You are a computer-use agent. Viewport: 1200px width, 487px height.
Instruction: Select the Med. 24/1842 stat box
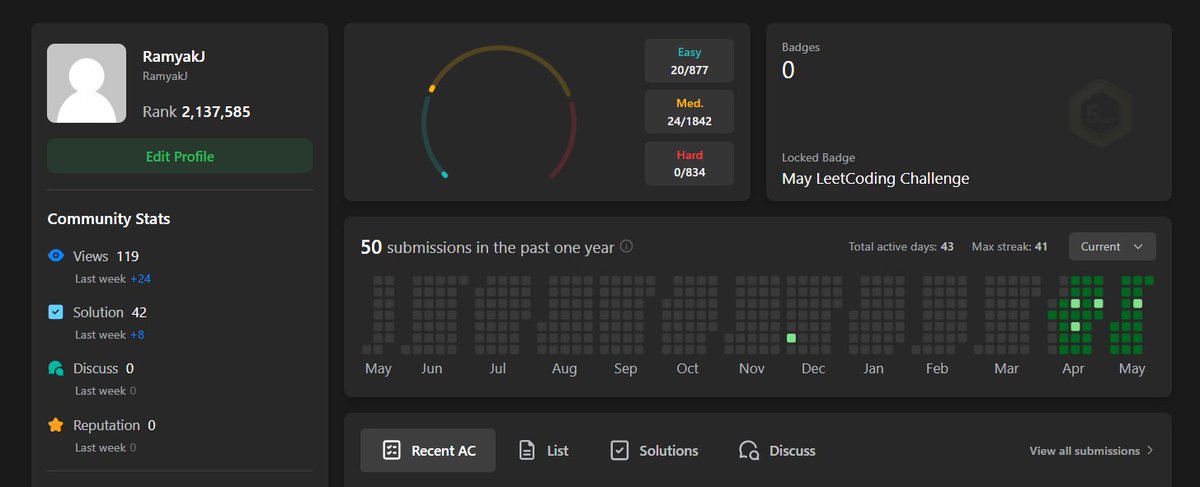(689, 112)
